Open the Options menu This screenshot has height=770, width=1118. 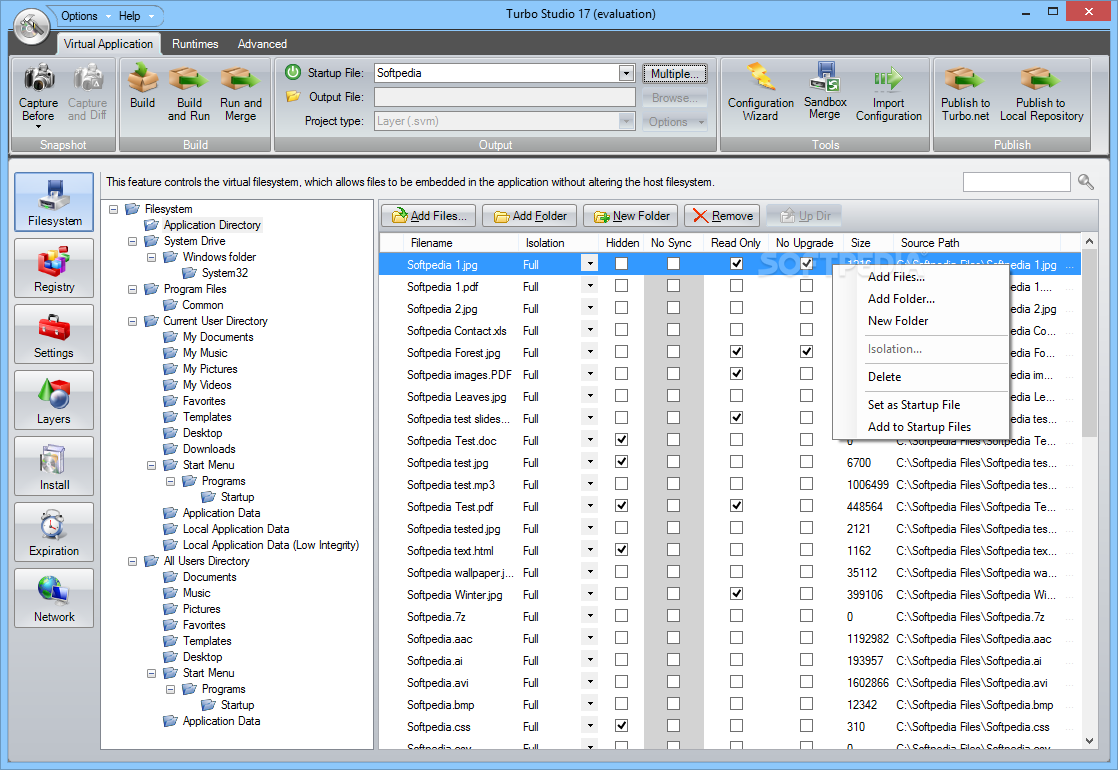85,16
